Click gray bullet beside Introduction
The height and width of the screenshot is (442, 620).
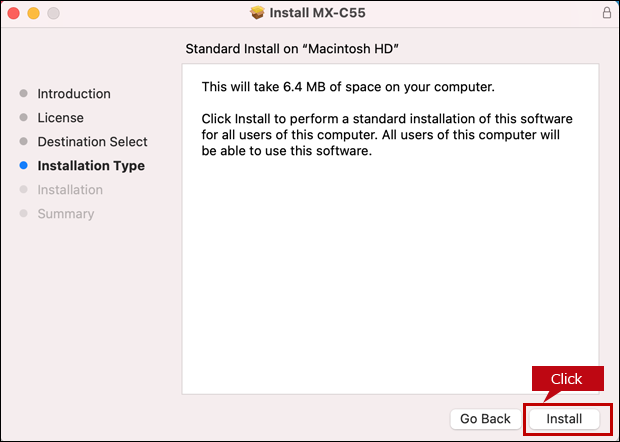(24, 94)
